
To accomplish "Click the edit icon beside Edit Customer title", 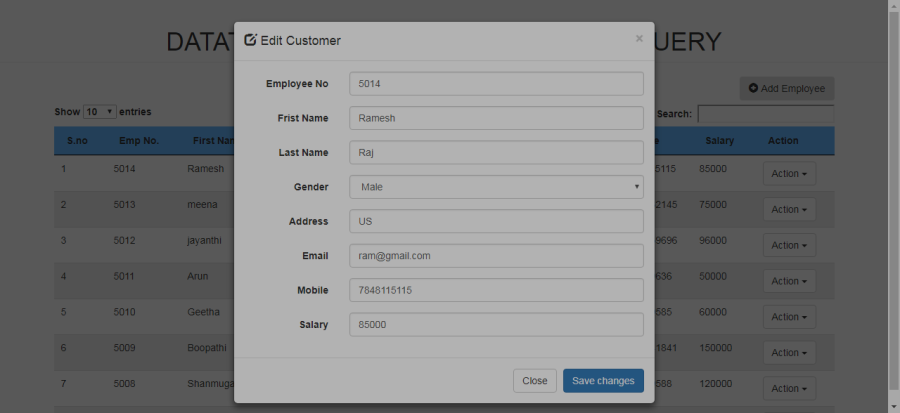I will click(250, 40).
